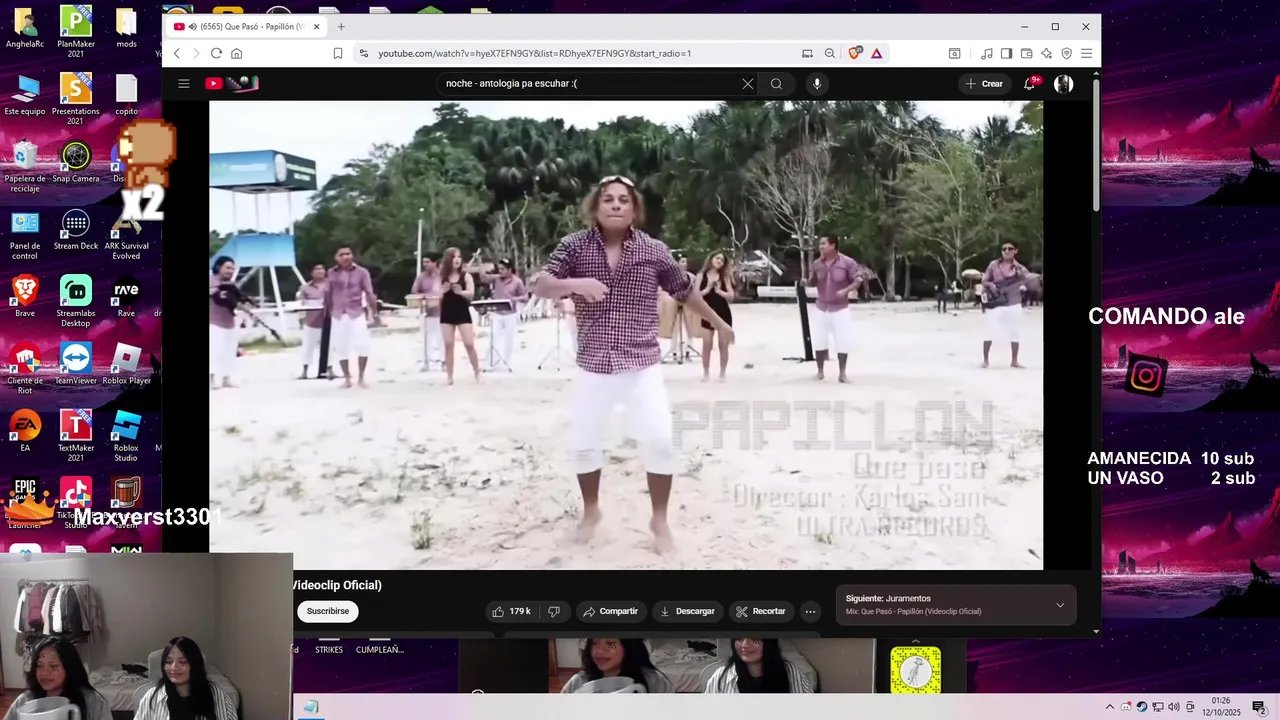The width and height of the screenshot is (1280, 720).
Task: Open the Steam tray icon
Action: [x=1142, y=707]
